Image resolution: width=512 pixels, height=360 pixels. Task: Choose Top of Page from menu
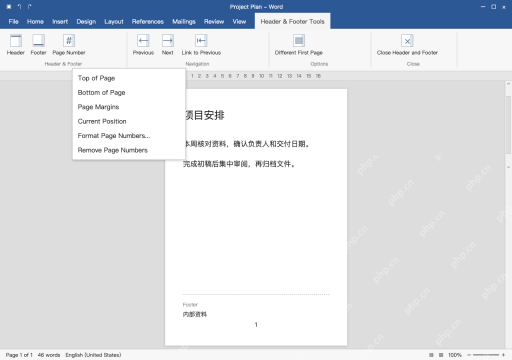pyautogui.click(x=129, y=78)
